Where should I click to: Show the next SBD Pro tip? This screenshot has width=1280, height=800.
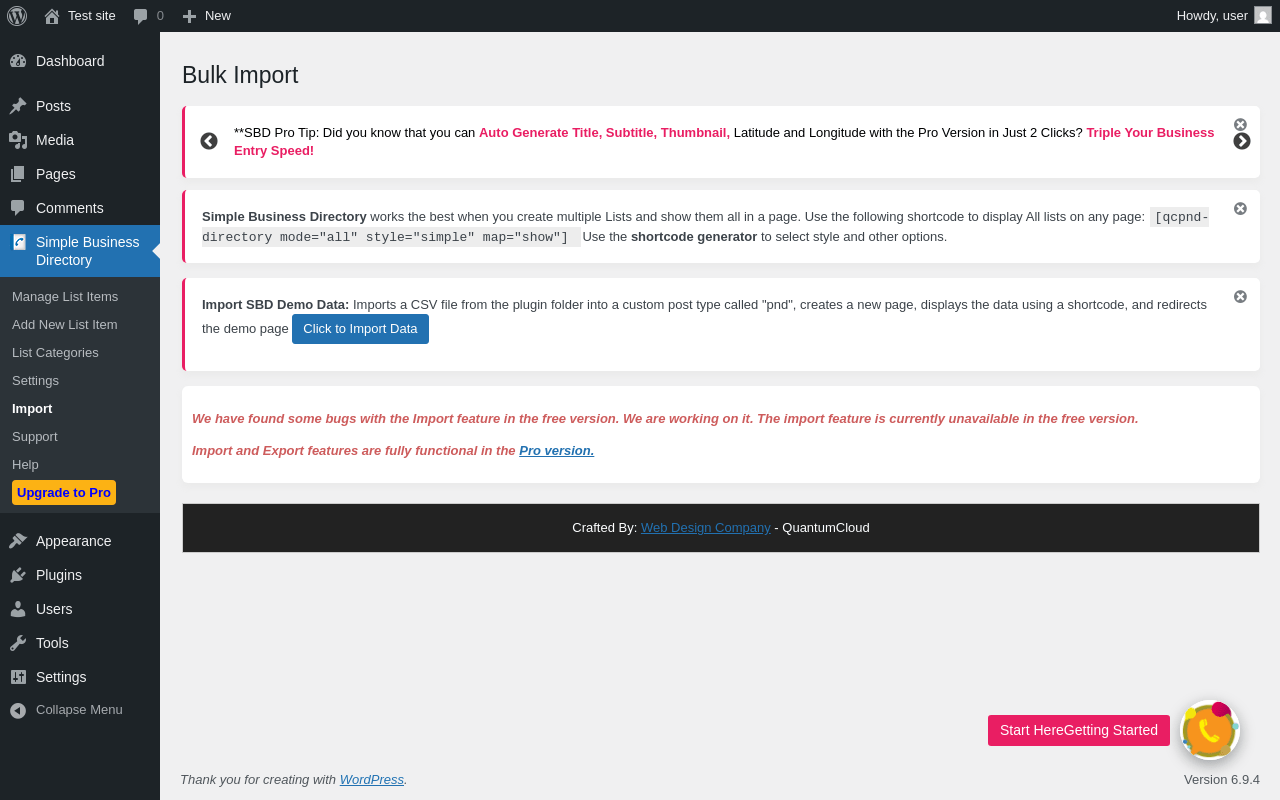[x=1242, y=141]
